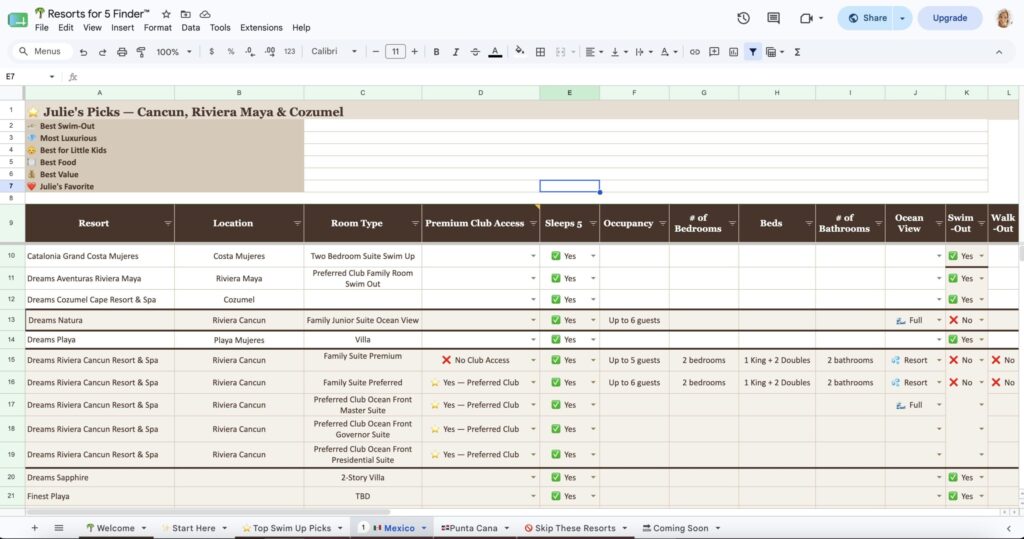Open the Occupancy column filter
Viewport: 1024px width, 539px height.
click(x=662, y=223)
